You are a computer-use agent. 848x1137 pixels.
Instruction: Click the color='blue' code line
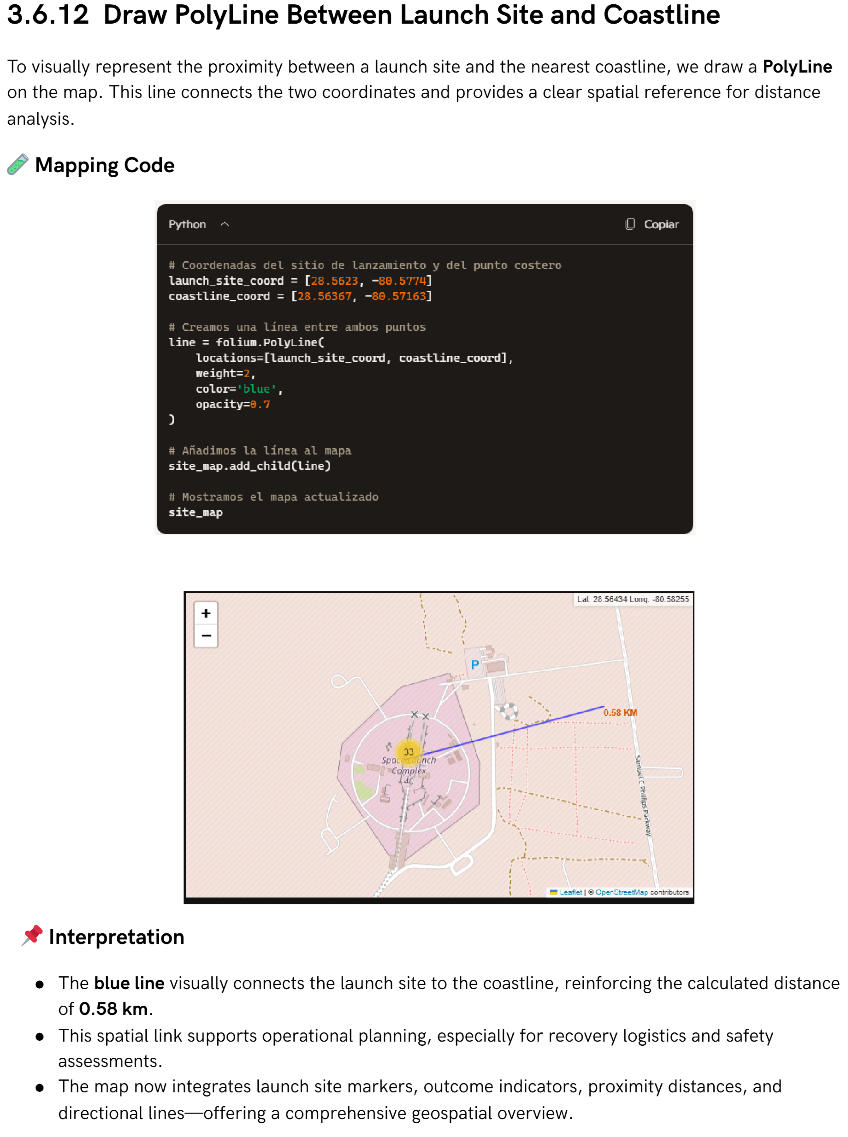239,389
